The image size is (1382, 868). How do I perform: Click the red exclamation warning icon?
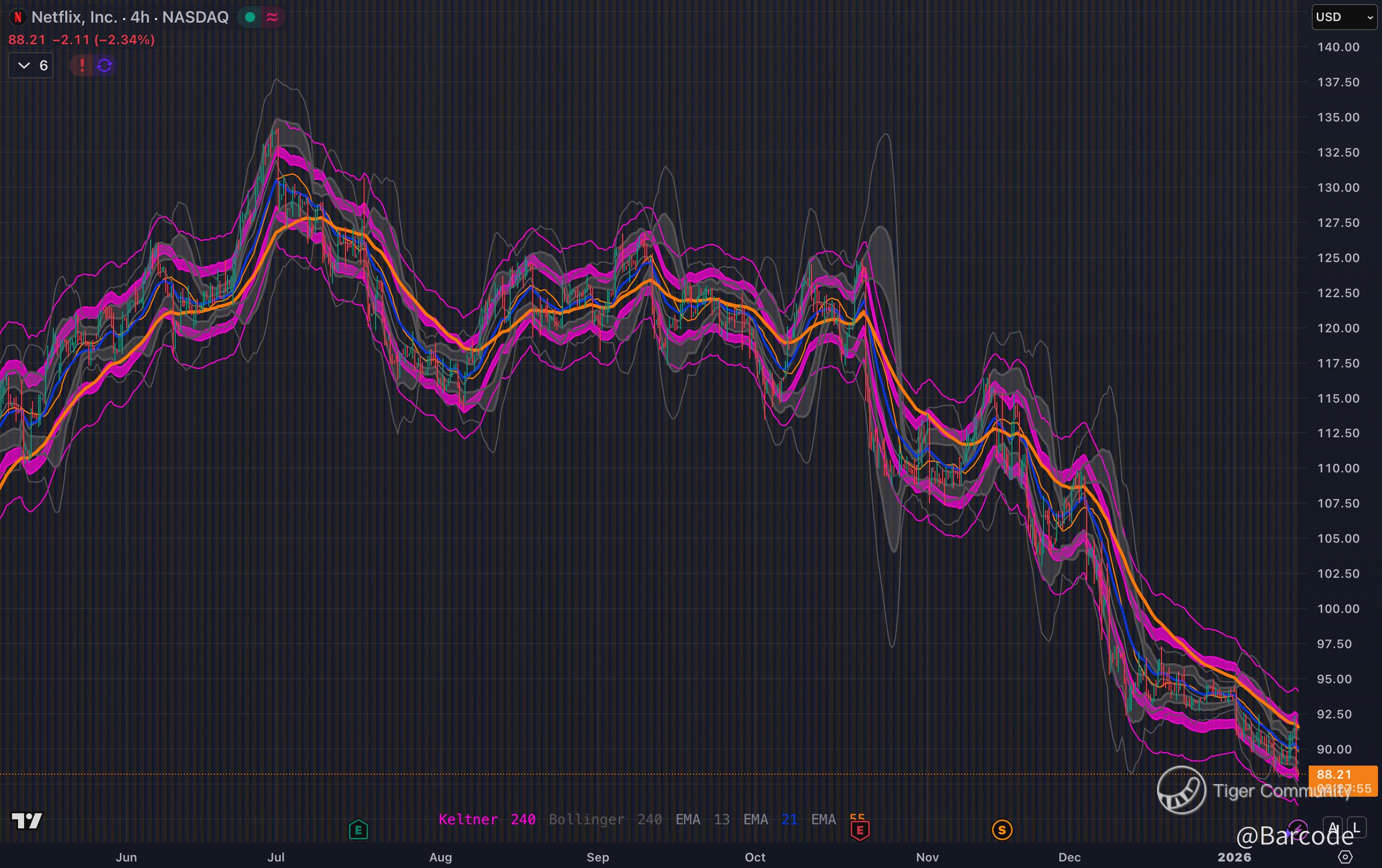pos(82,65)
